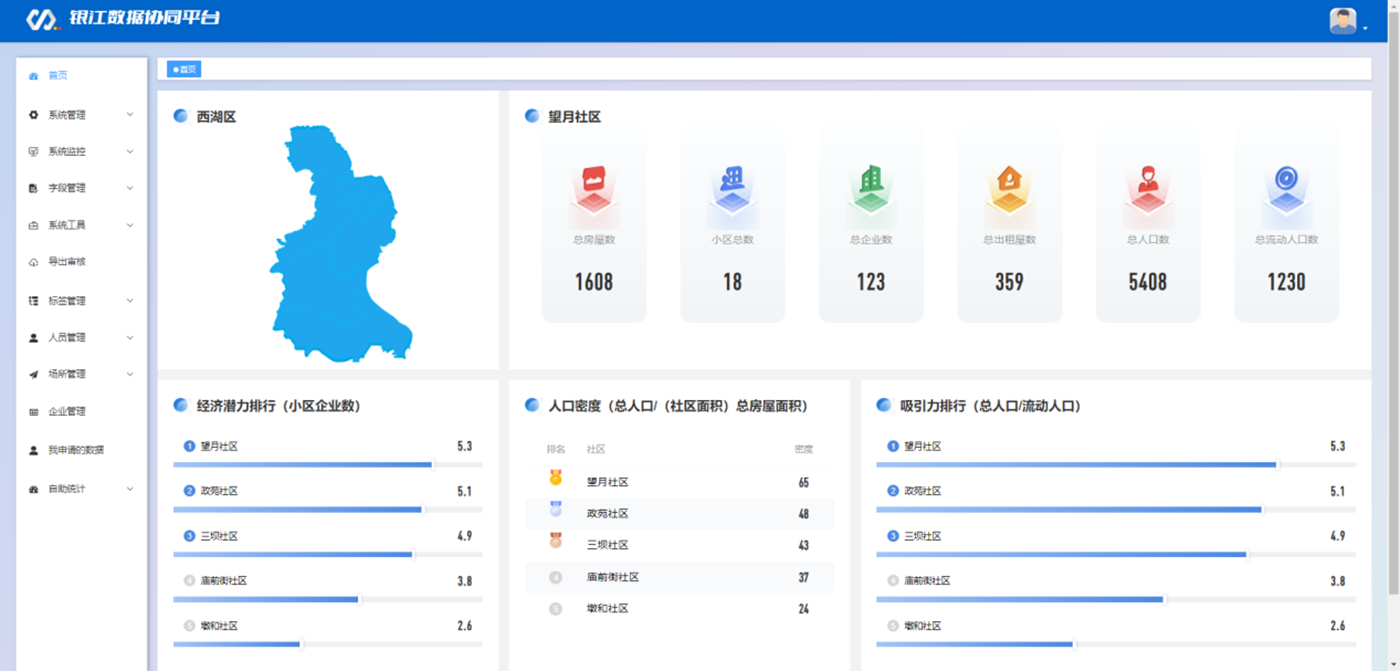Click the 总流动人口数 target icon
The height and width of the screenshot is (671, 1400).
[1286, 185]
